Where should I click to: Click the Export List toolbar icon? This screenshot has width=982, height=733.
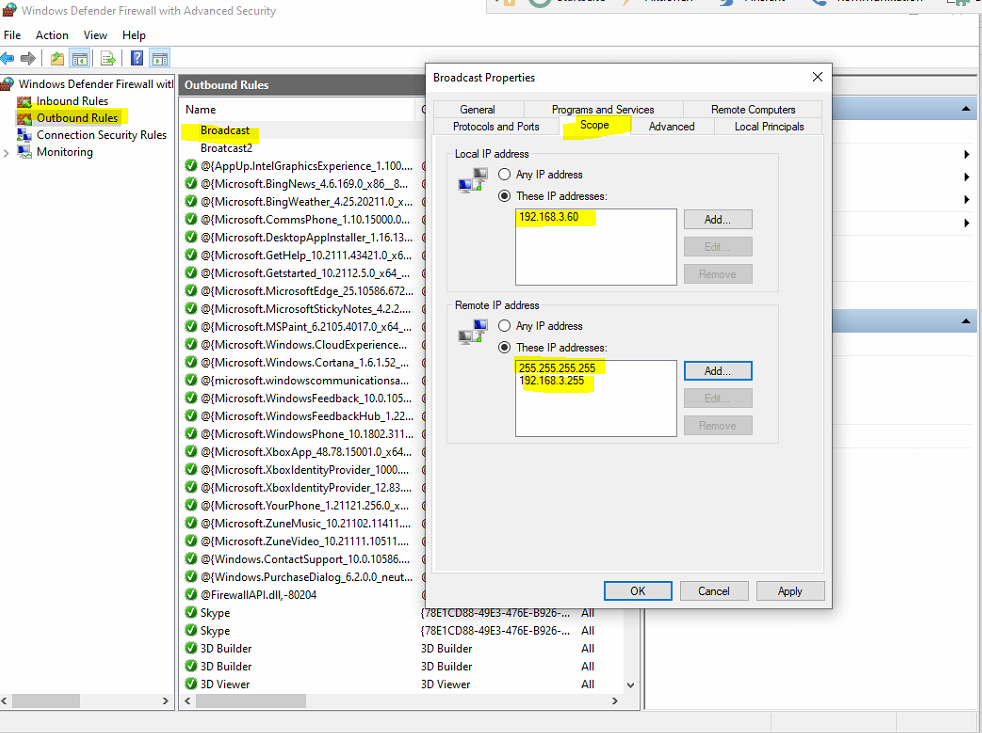108,59
